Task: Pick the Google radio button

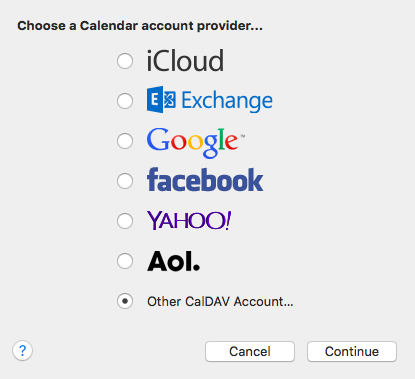Action: coord(125,141)
